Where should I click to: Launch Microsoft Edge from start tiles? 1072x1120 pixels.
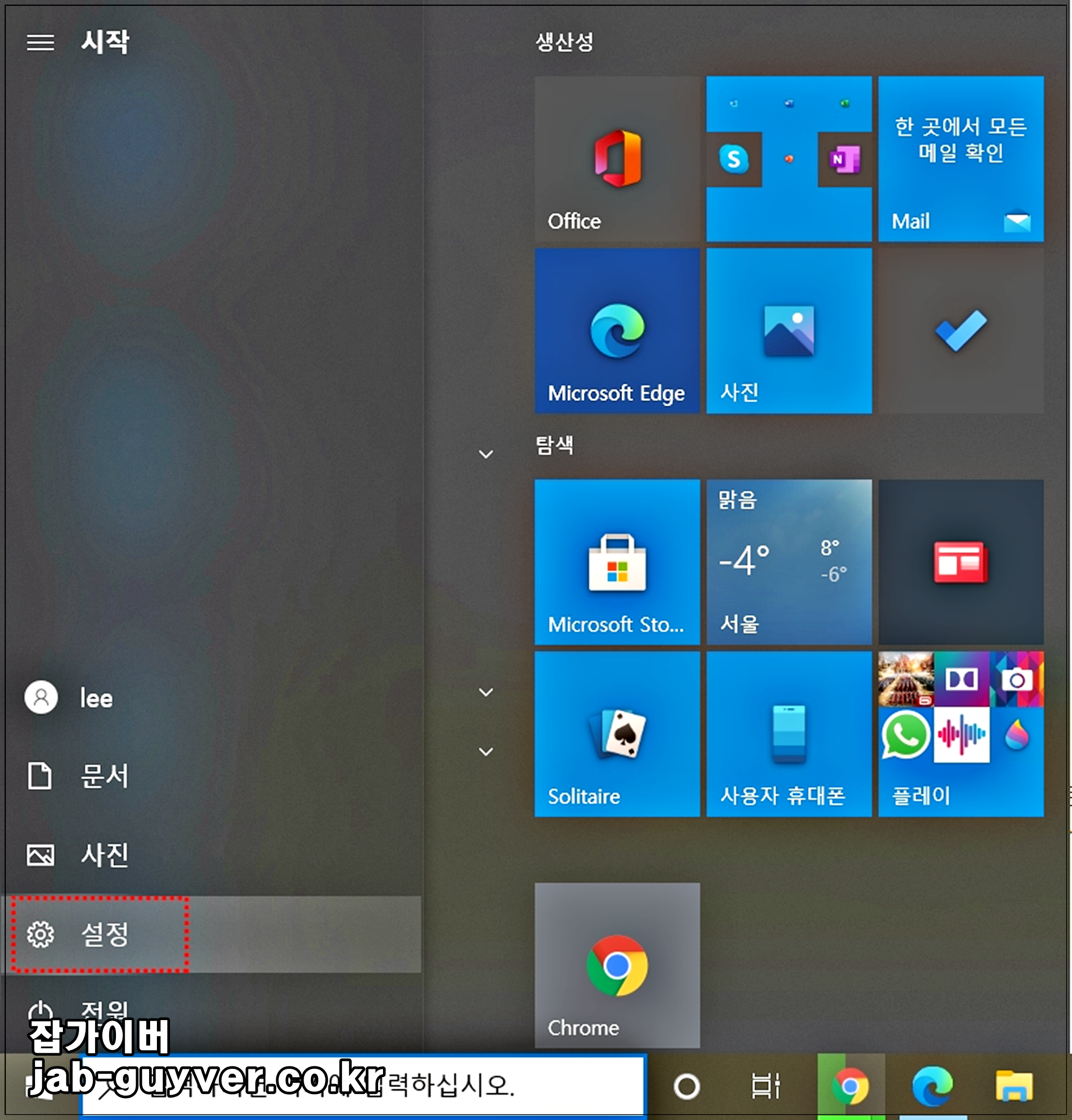point(616,330)
